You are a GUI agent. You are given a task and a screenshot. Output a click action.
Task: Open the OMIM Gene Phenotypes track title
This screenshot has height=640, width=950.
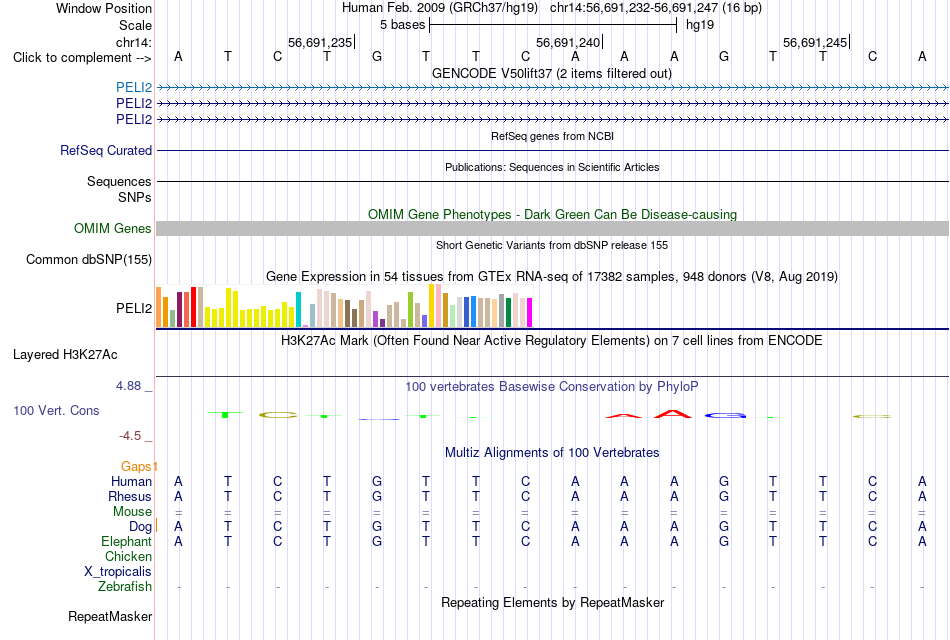[552, 215]
